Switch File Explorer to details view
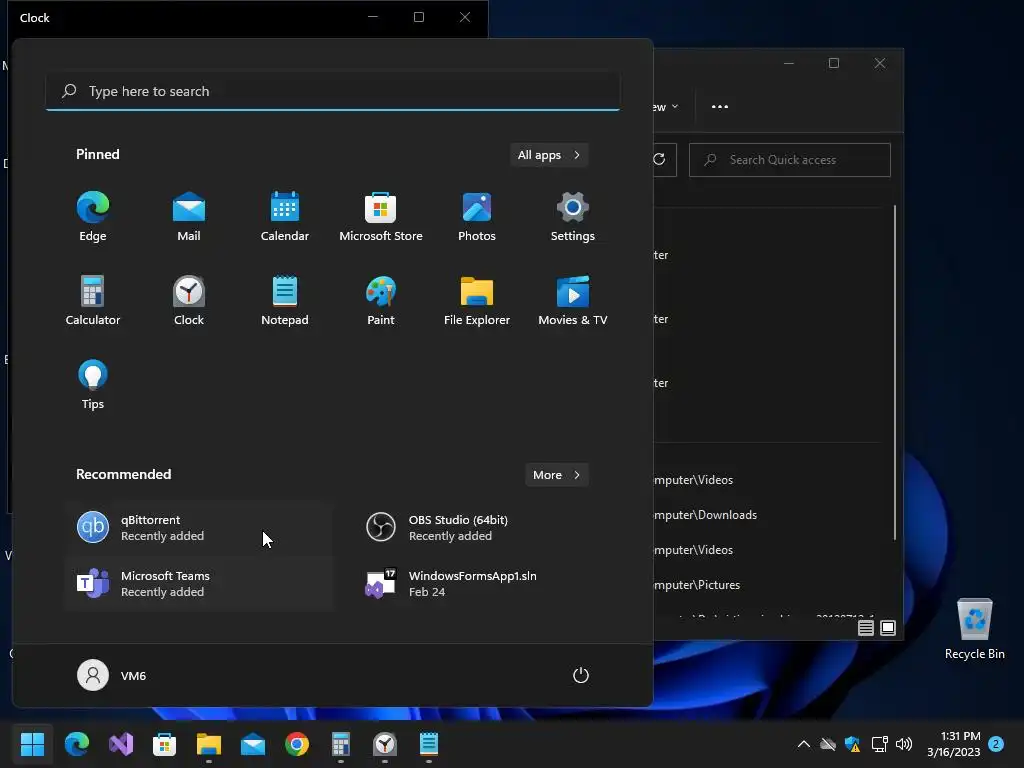The height and width of the screenshot is (768, 1024). (x=866, y=628)
